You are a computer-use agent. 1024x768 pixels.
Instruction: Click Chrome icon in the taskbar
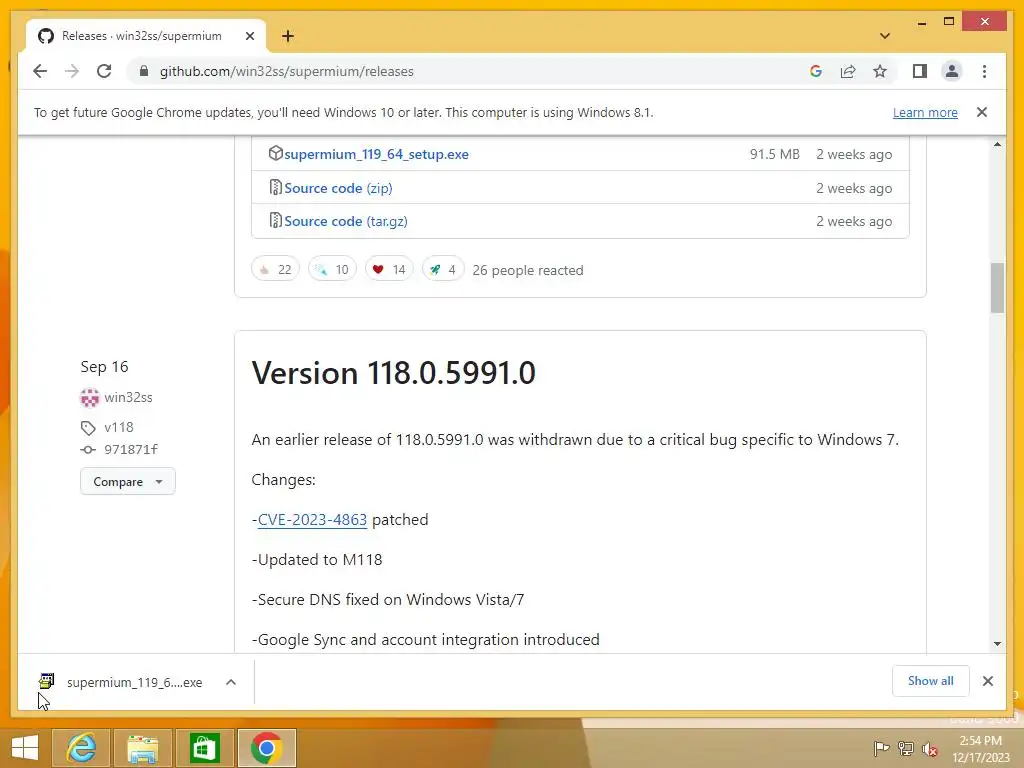[266, 748]
